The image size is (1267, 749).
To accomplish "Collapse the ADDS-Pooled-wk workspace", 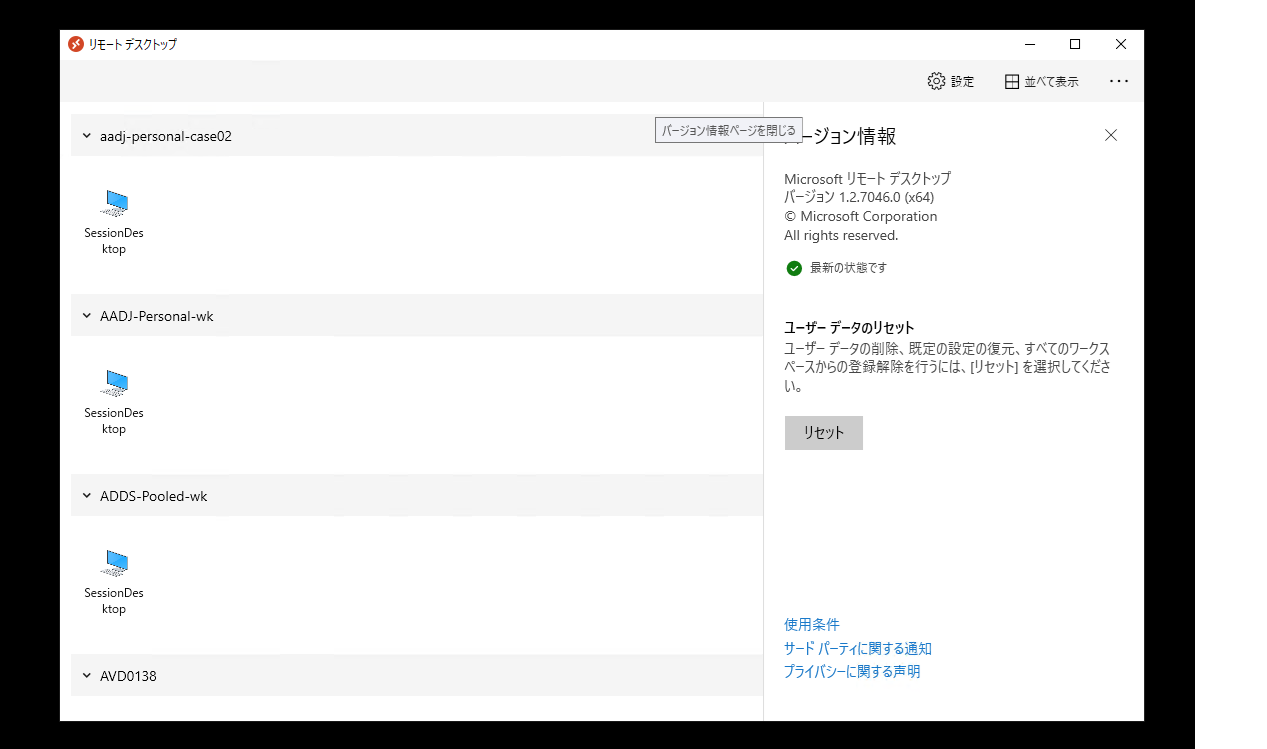I will click(x=87, y=496).
